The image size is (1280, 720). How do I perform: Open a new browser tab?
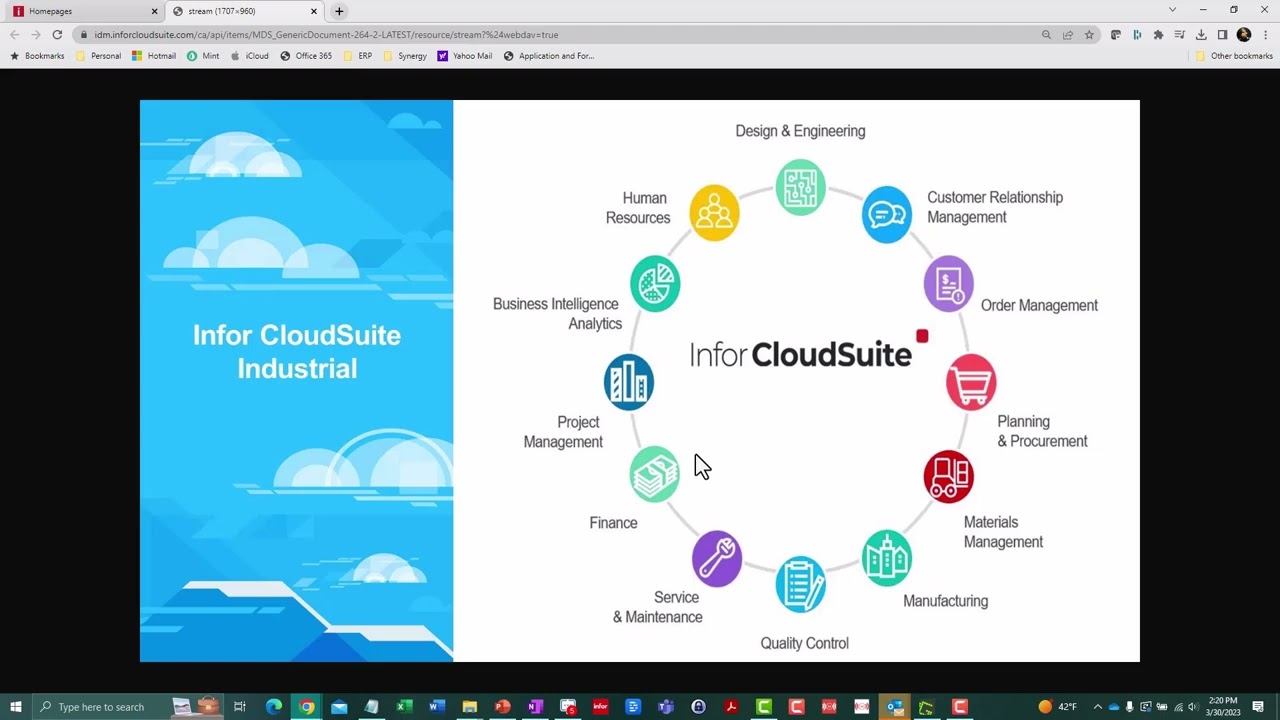pos(339,11)
